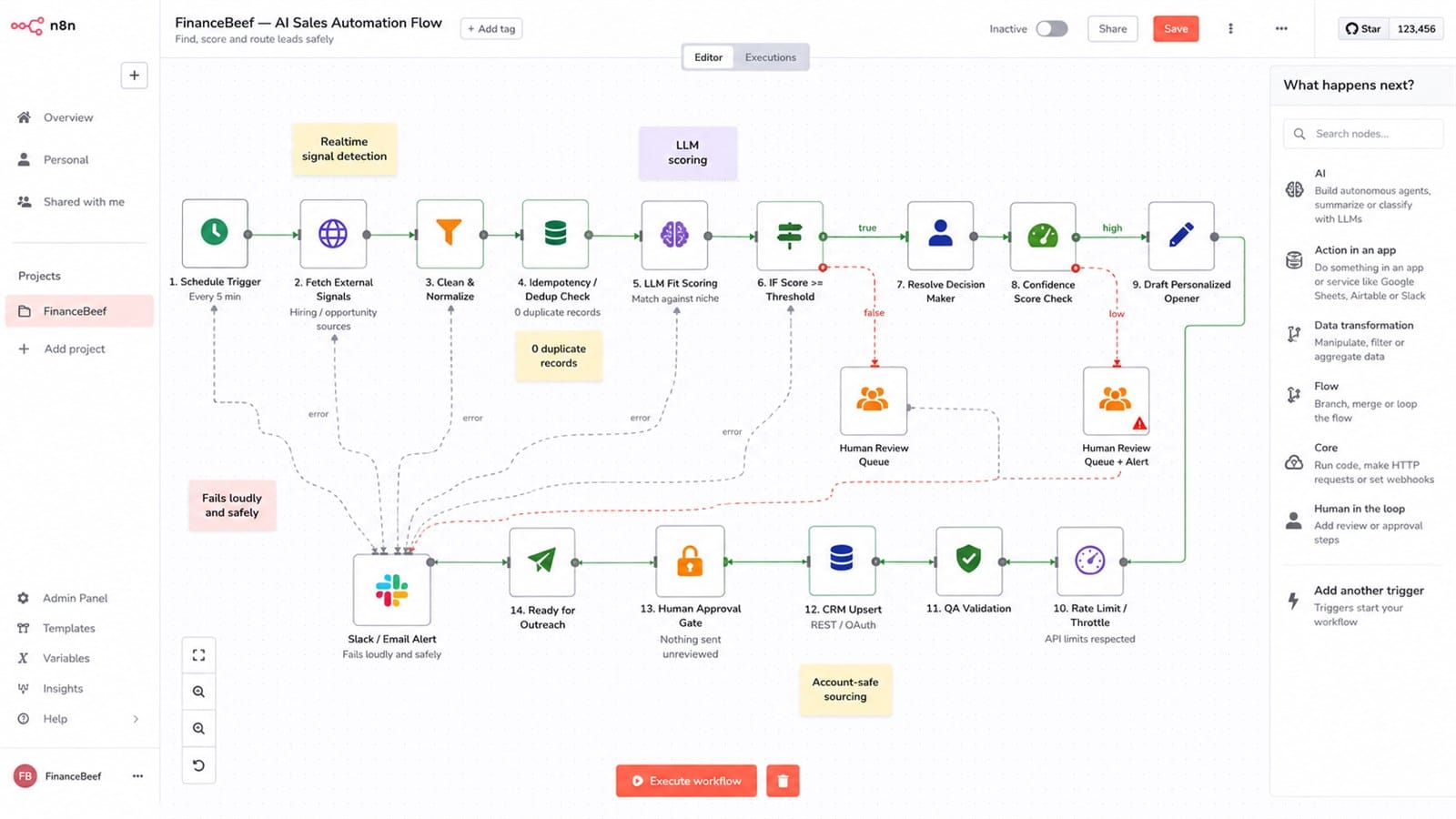
Task: Select the Confidence Score Check gauge node
Action: click(x=1043, y=236)
